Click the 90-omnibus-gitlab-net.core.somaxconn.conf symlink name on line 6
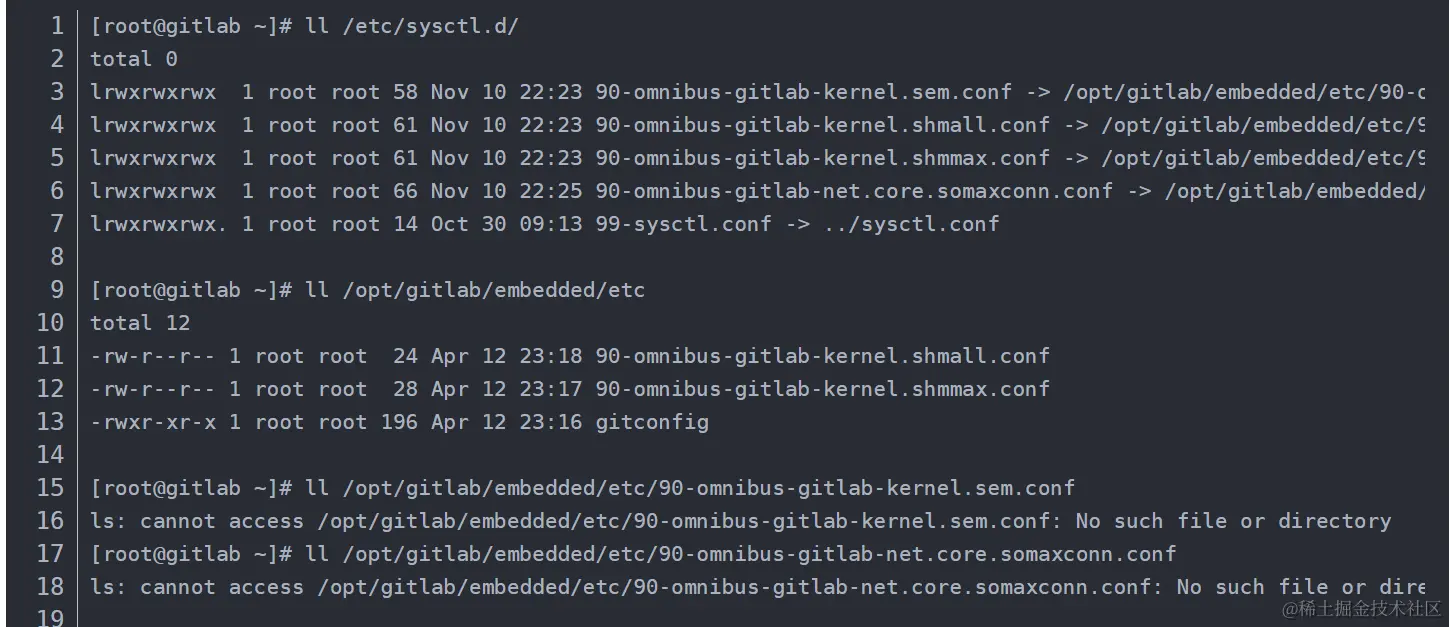Screen dimensions: 1450x627 (x=853, y=191)
